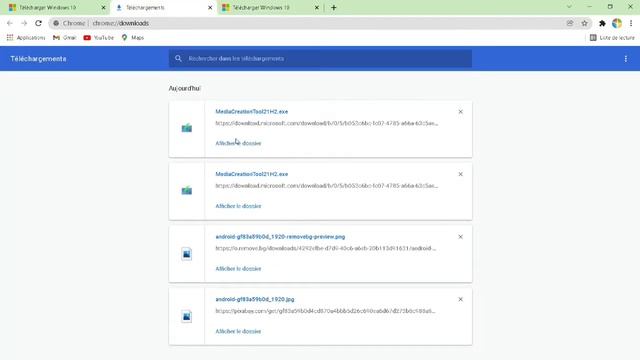Click first download.microsoft.com source URL

click(x=327, y=123)
